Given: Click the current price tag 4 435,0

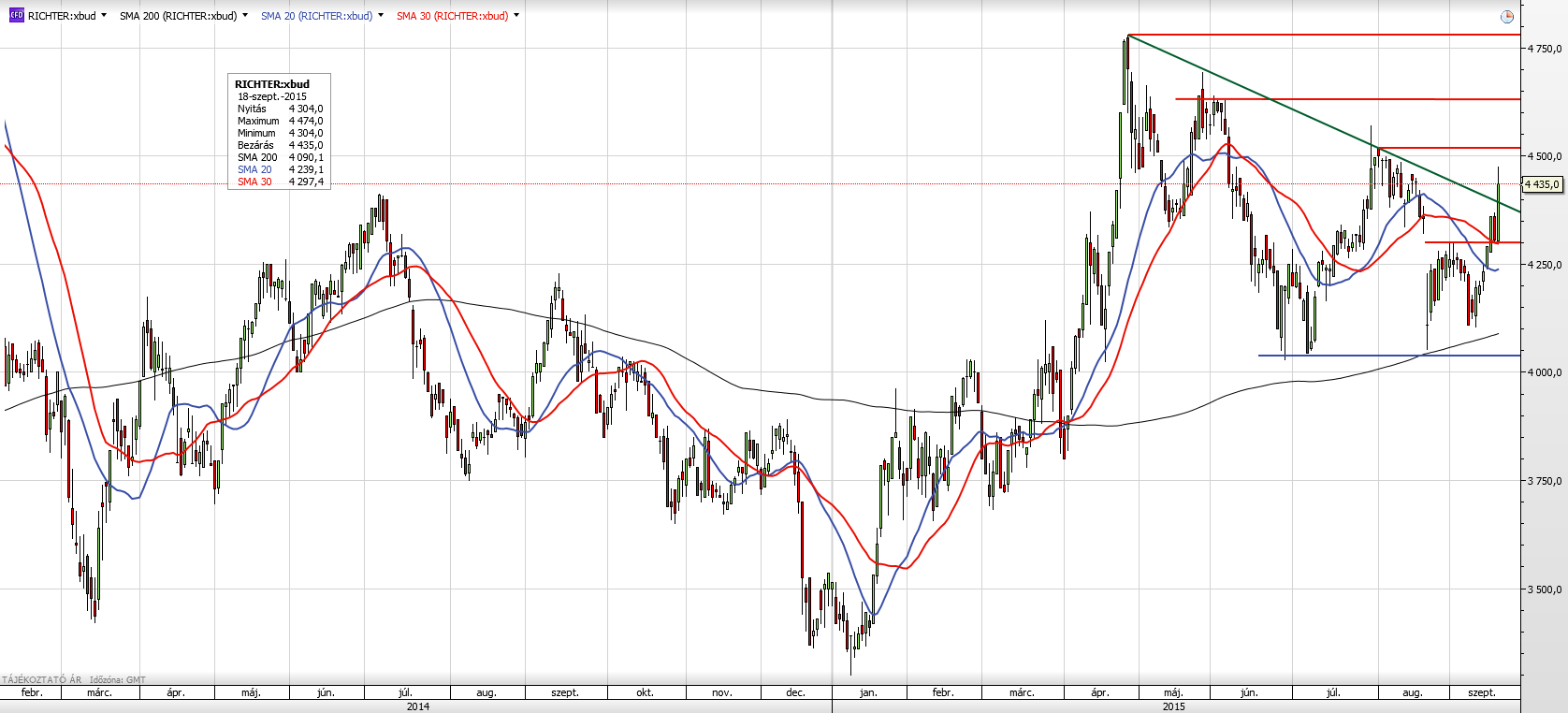Looking at the screenshot, I should pyautogui.click(x=1542, y=184).
